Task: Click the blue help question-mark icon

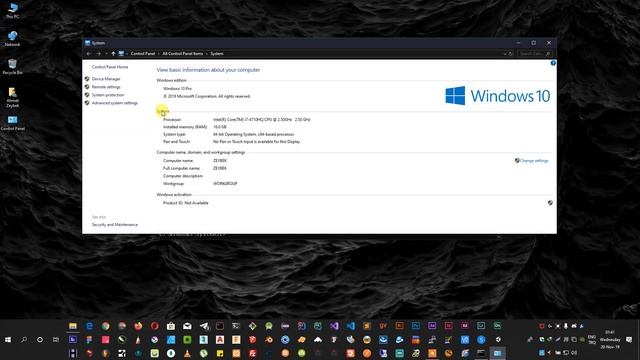Action: click(553, 63)
